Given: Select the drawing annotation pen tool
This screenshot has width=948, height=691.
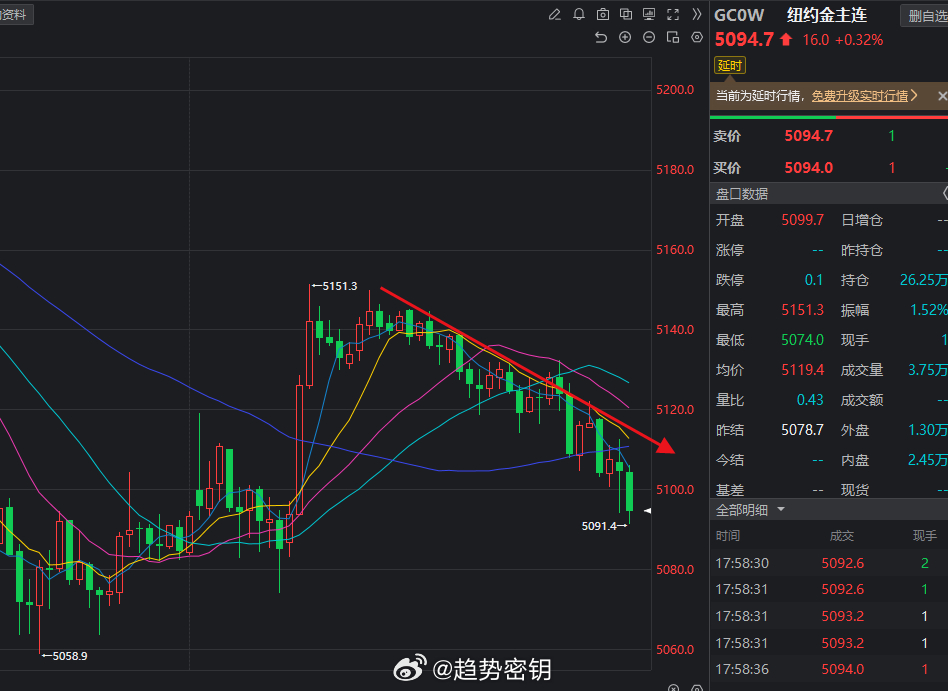Looking at the screenshot, I should [x=555, y=14].
